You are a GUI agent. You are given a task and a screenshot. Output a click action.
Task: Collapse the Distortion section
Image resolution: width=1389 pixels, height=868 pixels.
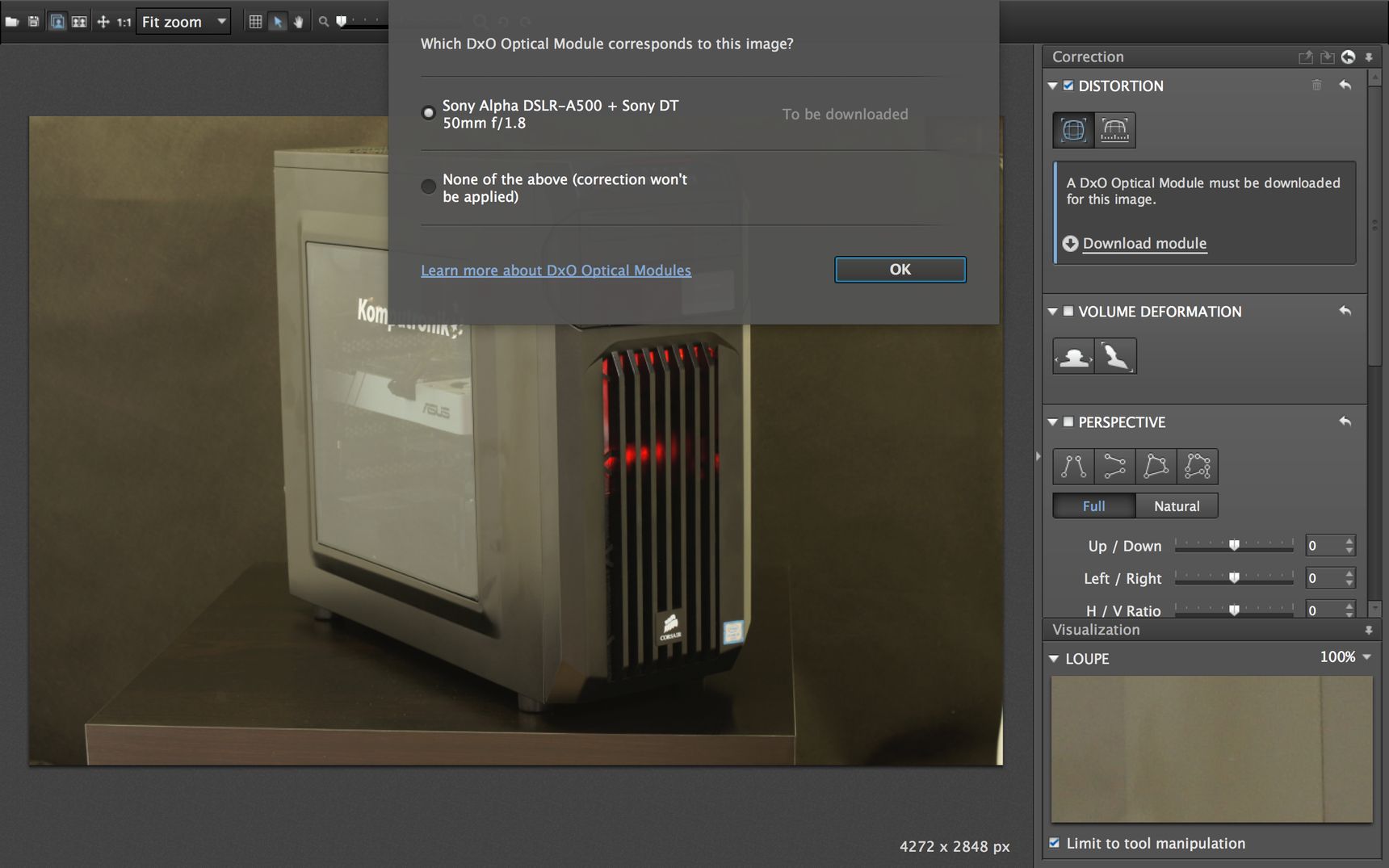1052,86
